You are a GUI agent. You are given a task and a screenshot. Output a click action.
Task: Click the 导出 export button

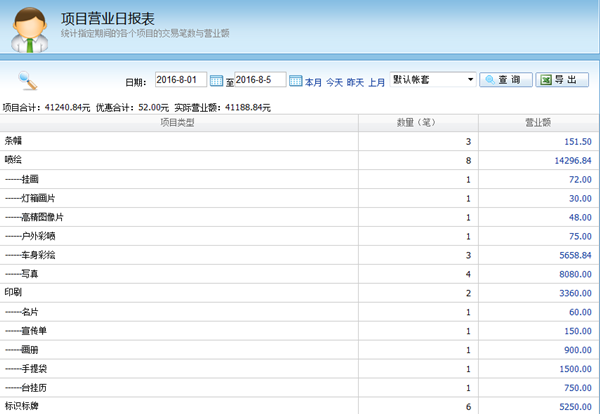[562, 80]
